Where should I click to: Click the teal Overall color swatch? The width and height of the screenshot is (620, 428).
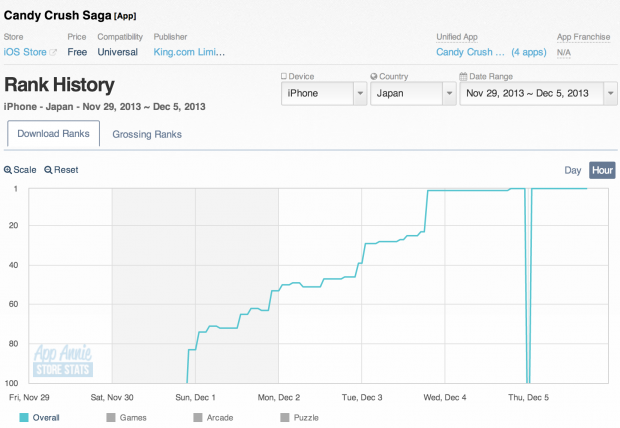click(24, 418)
